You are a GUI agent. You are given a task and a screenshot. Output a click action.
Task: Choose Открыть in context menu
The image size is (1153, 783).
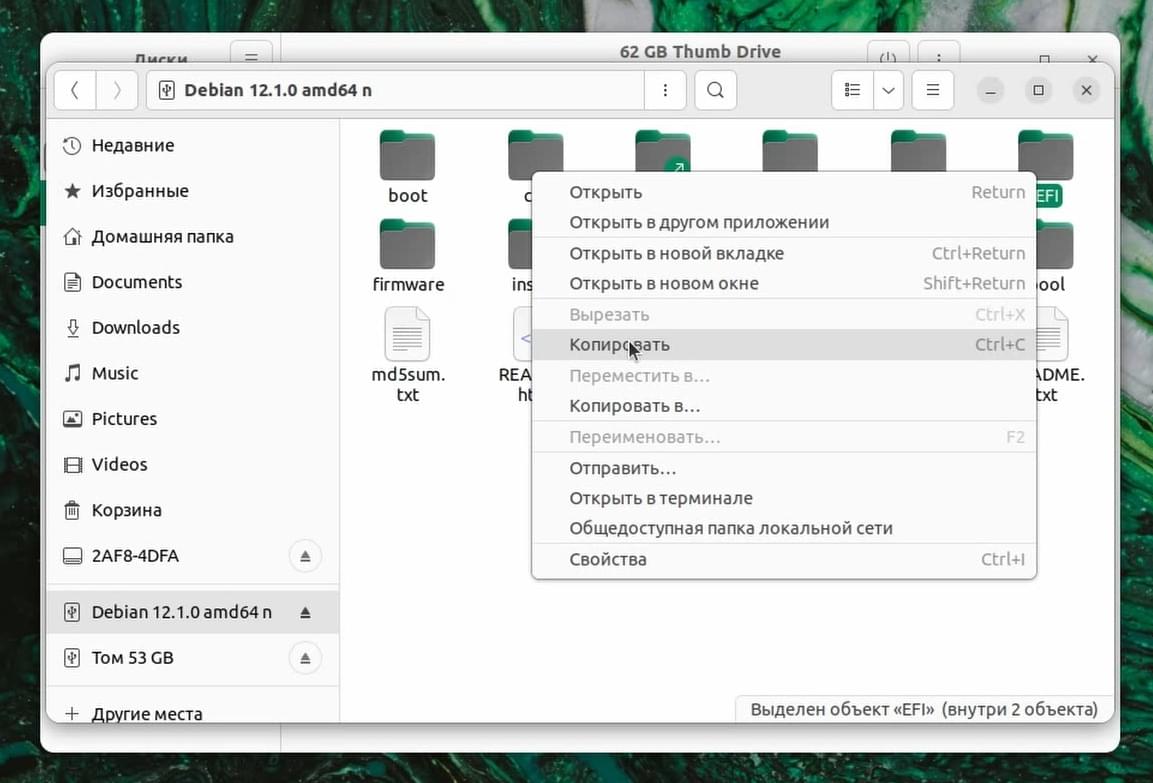point(784,192)
